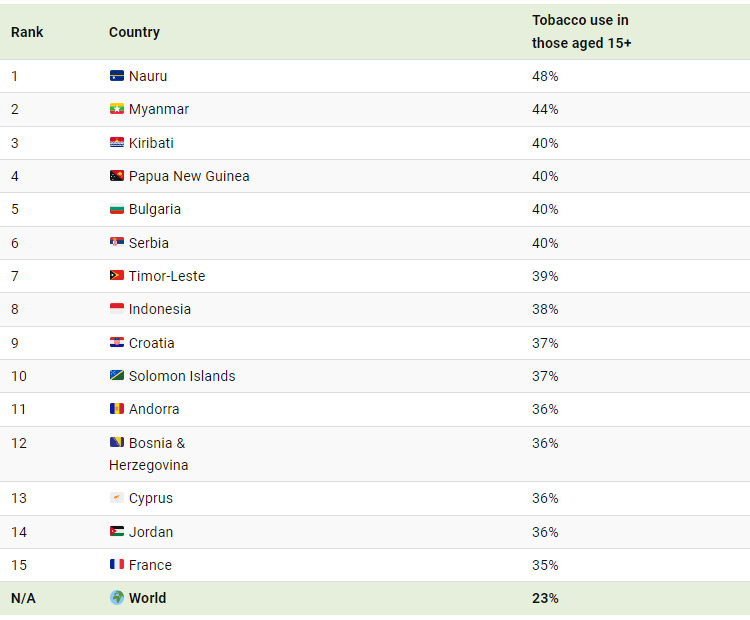This screenshot has height=620, width=750.
Task: Click the Croatia flag icon
Action: (x=116, y=343)
